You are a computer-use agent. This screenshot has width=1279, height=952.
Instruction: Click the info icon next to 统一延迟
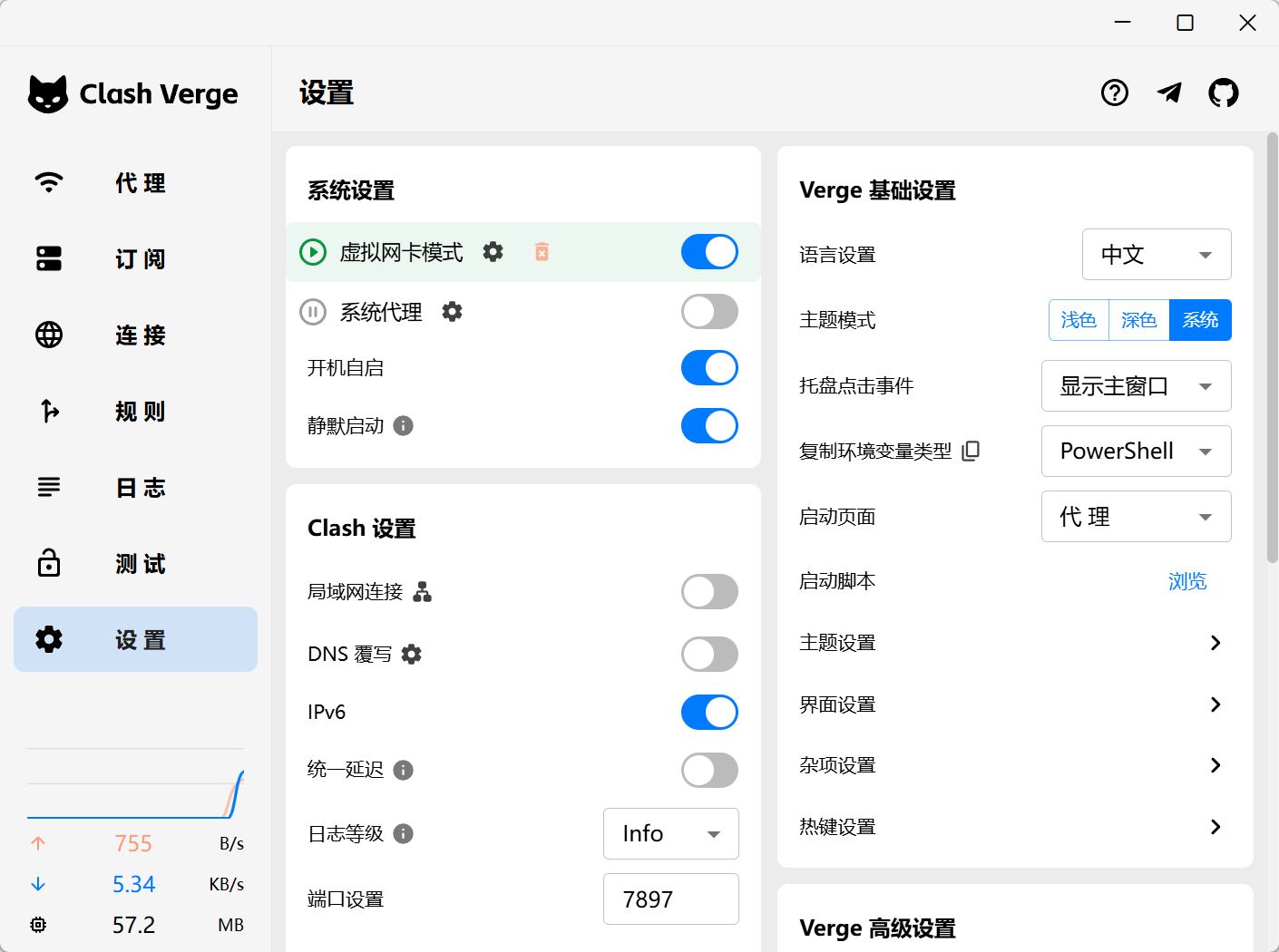coord(404,770)
